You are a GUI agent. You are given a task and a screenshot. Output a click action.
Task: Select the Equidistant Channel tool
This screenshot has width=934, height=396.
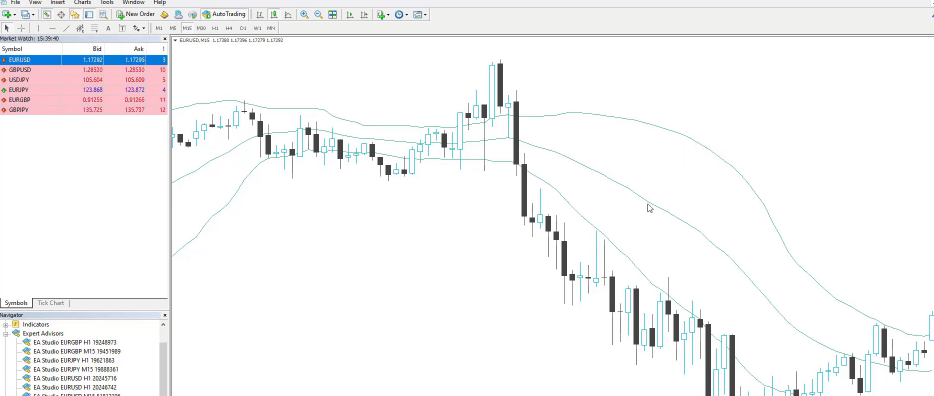(x=80, y=28)
